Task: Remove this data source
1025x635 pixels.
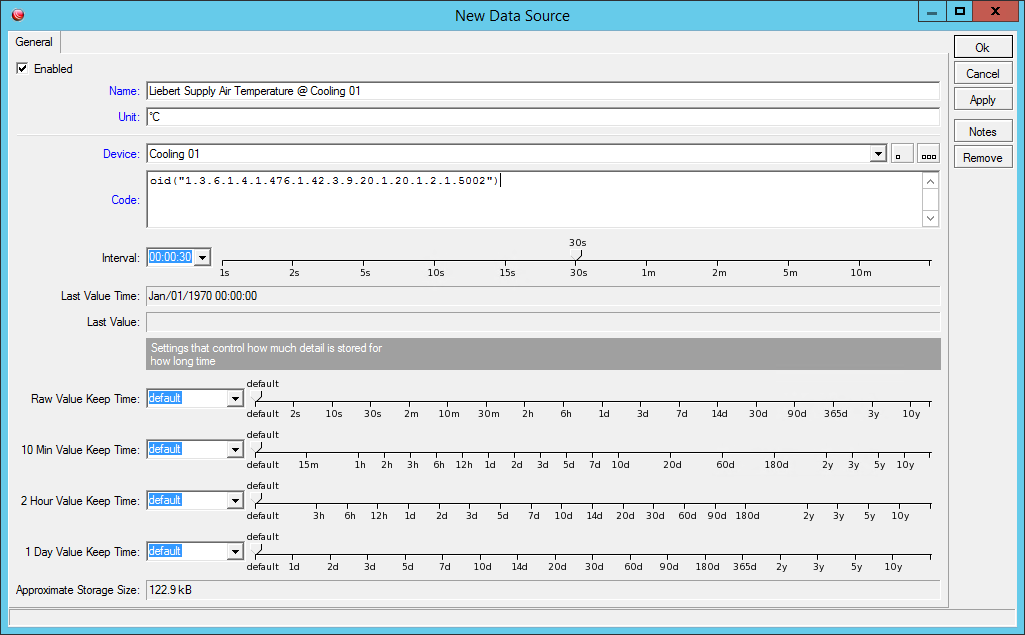Action: pos(982,156)
